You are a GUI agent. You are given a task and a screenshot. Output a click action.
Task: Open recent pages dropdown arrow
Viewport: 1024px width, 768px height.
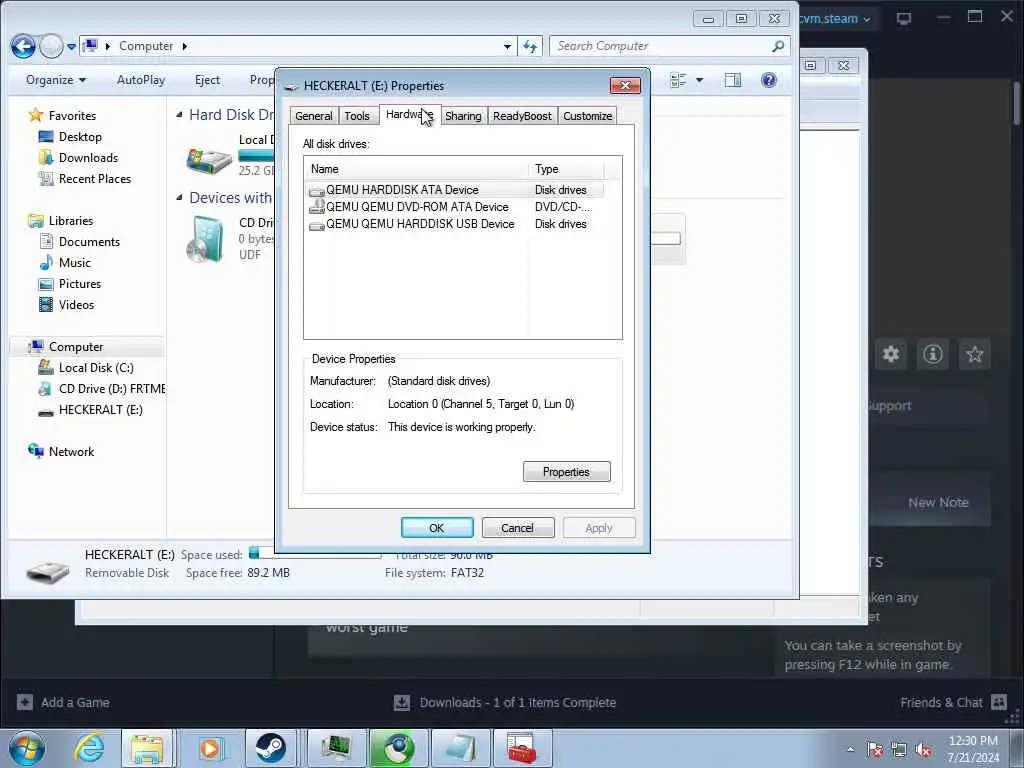(x=71, y=47)
